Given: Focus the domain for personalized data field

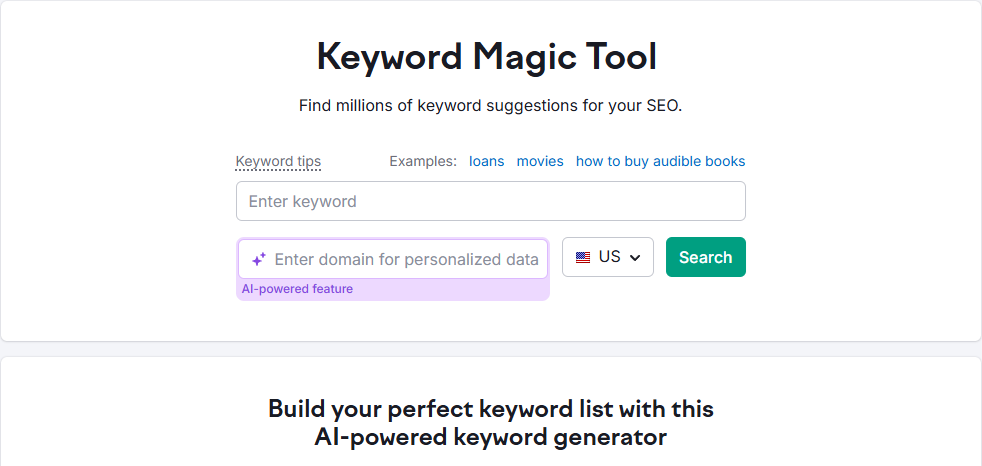Looking at the screenshot, I should (393, 259).
